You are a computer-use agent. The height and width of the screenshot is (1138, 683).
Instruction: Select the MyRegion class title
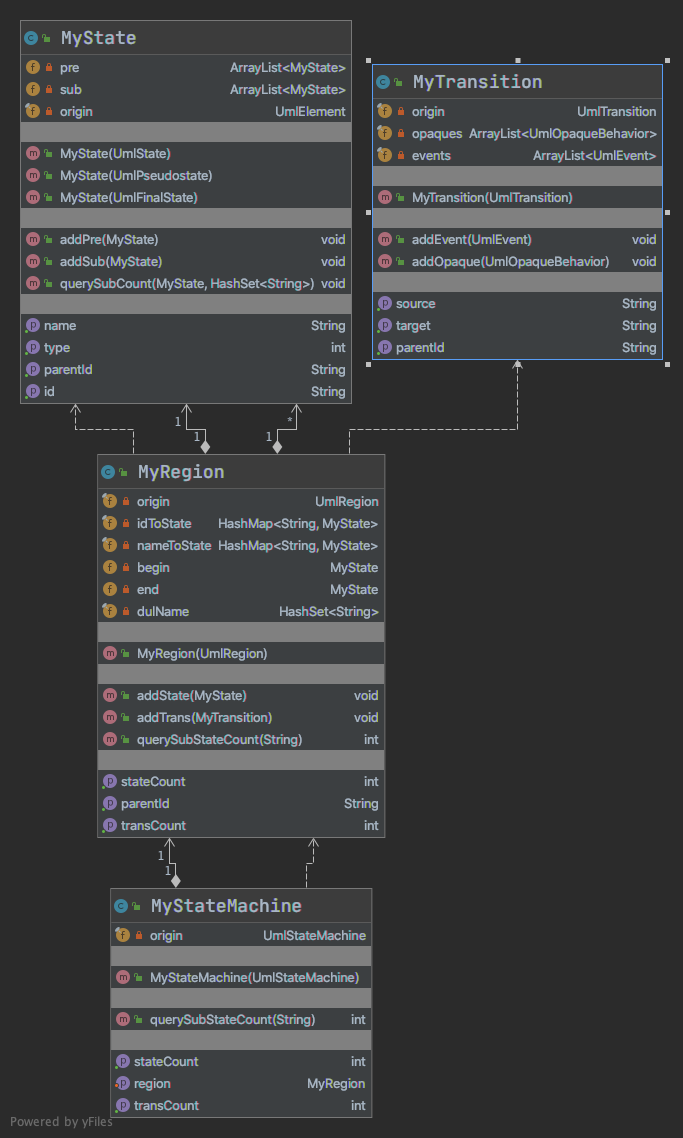(181, 472)
